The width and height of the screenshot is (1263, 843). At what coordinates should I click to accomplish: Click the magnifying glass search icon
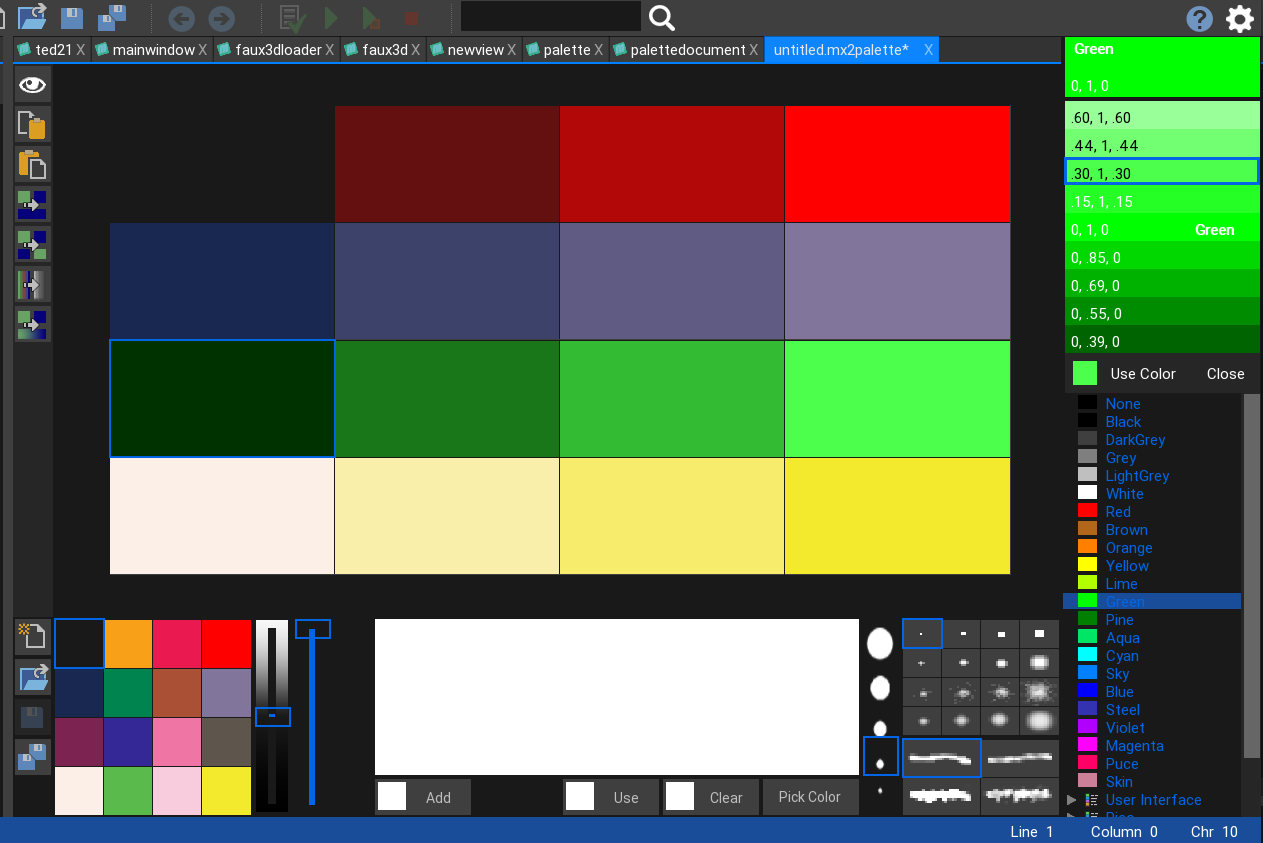[662, 17]
